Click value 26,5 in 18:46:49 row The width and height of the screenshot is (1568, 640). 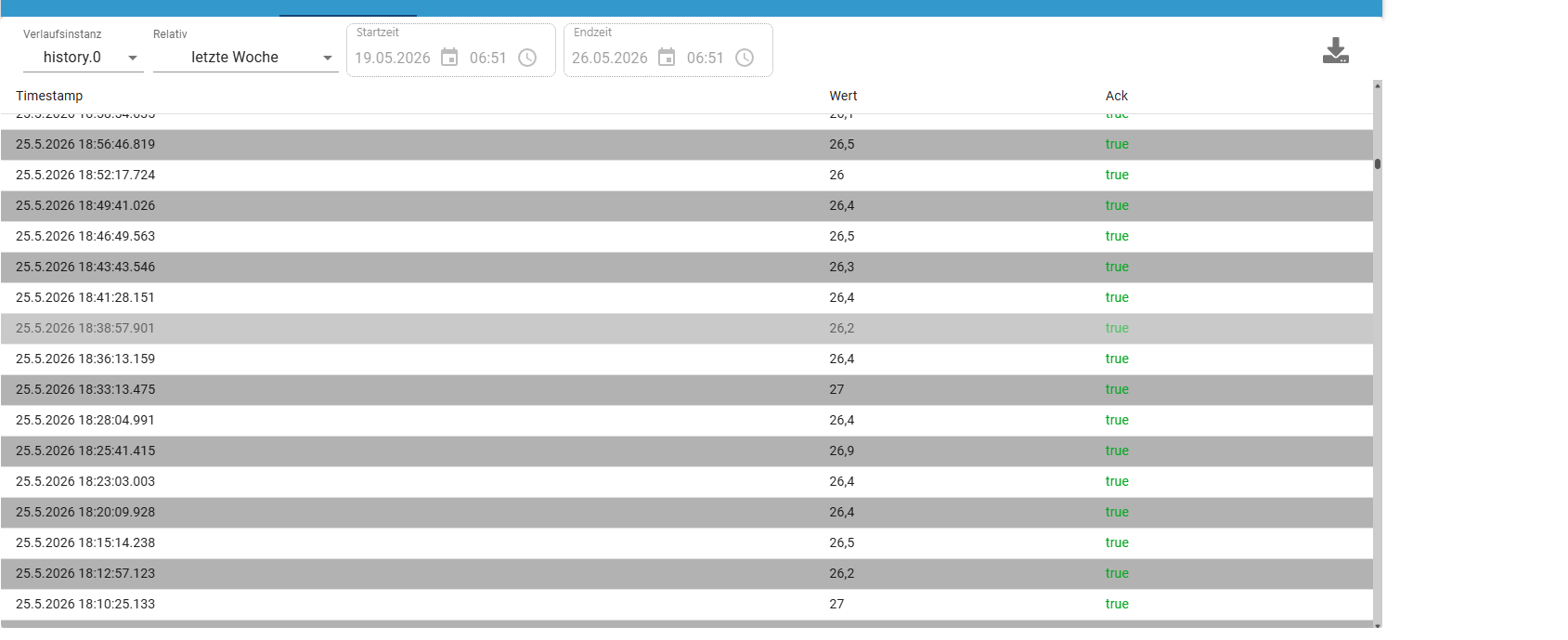pyautogui.click(x=842, y=236)
